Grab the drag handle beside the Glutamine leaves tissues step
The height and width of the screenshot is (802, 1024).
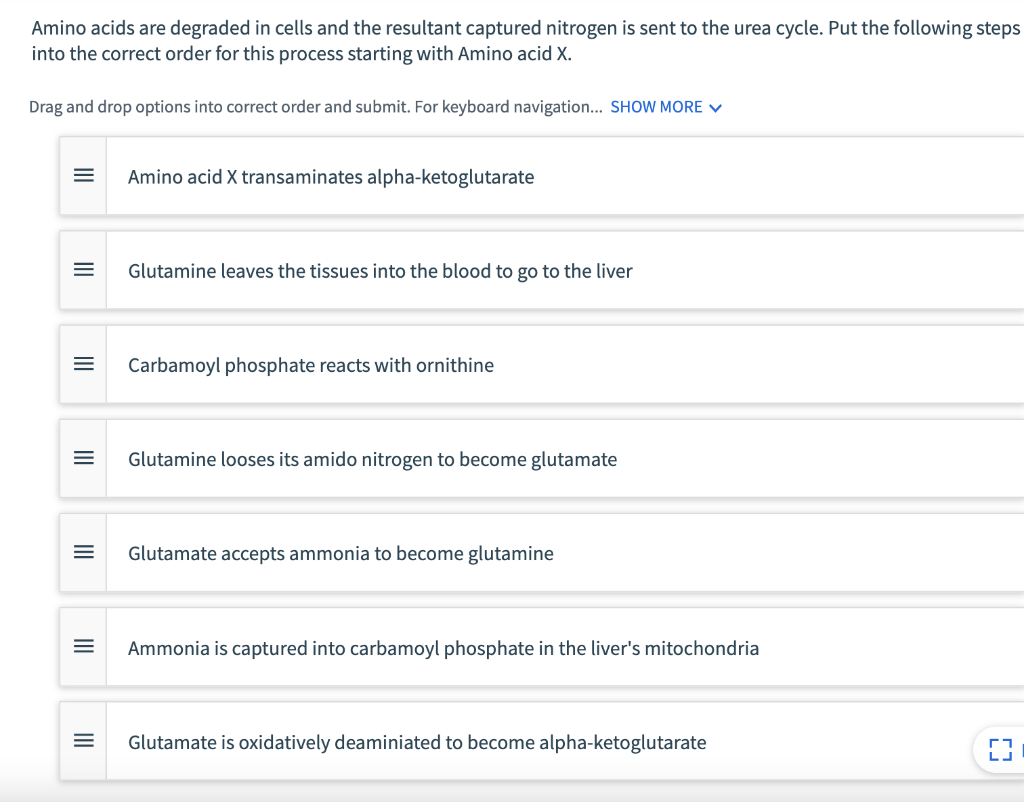pos(83,270)
